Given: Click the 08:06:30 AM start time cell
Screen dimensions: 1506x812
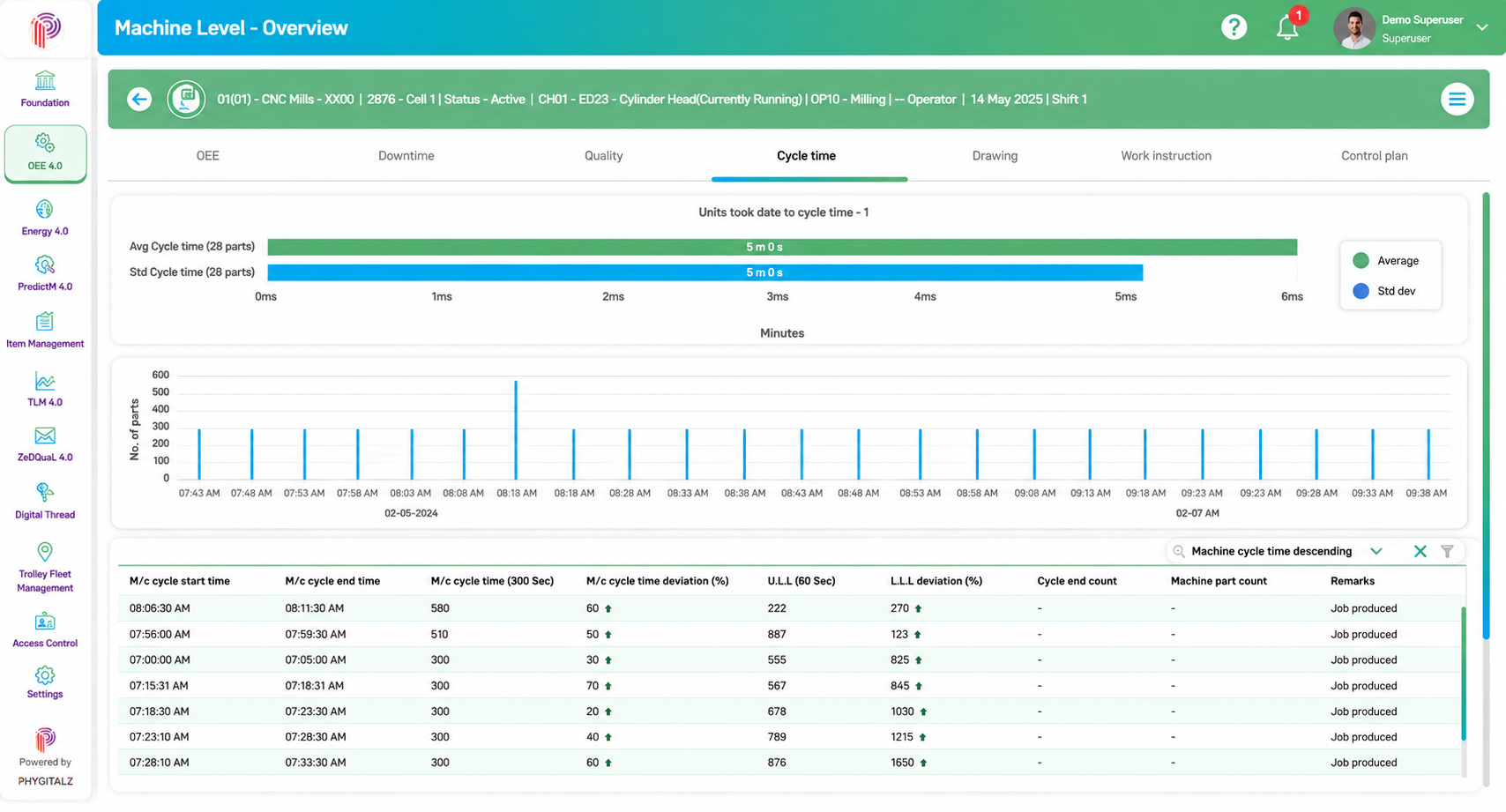Looking at the screenshot, I should 160,608.
